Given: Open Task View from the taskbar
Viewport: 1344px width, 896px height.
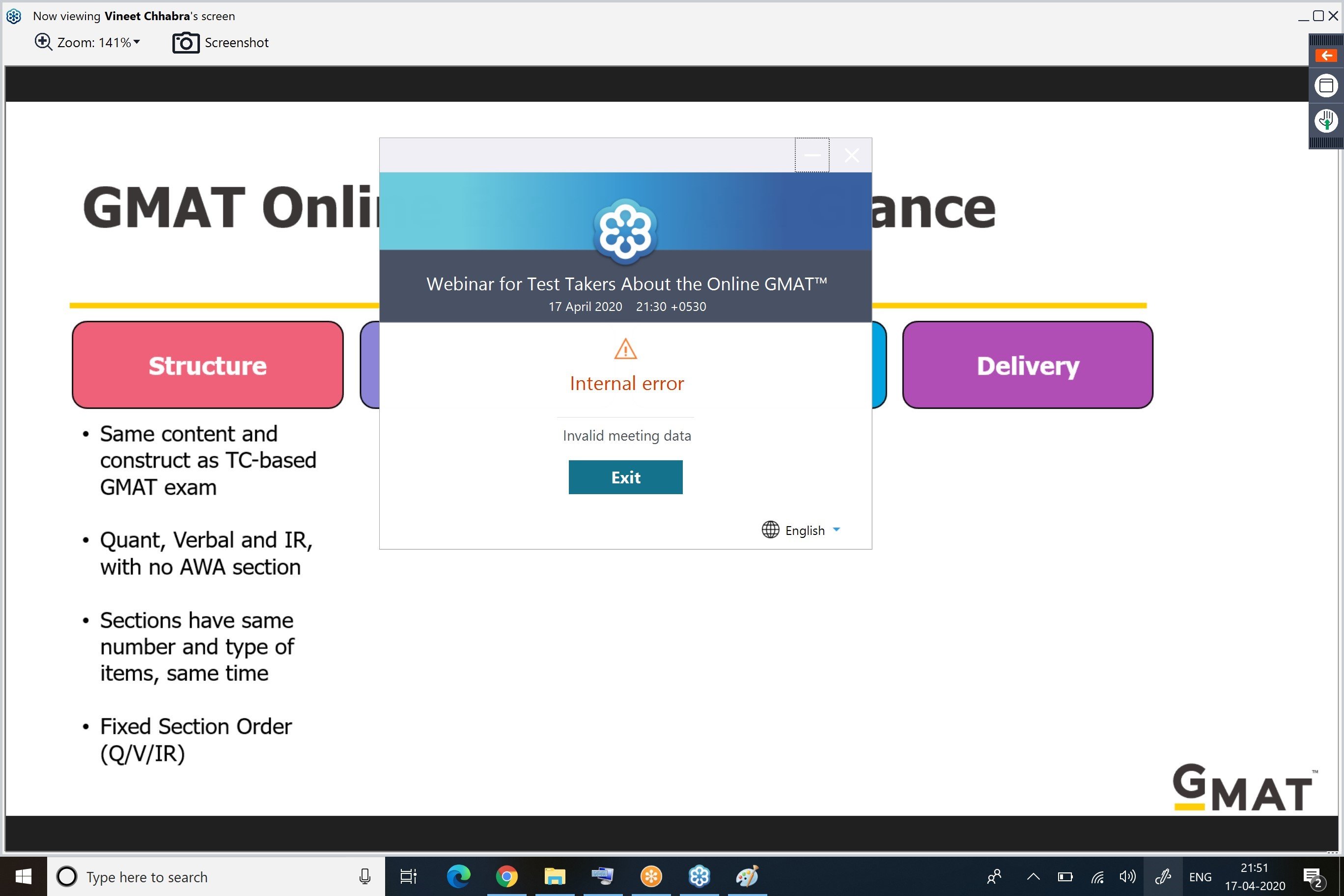Looking at the screenshot, I should pyautogui.click(x=408, y=876).
